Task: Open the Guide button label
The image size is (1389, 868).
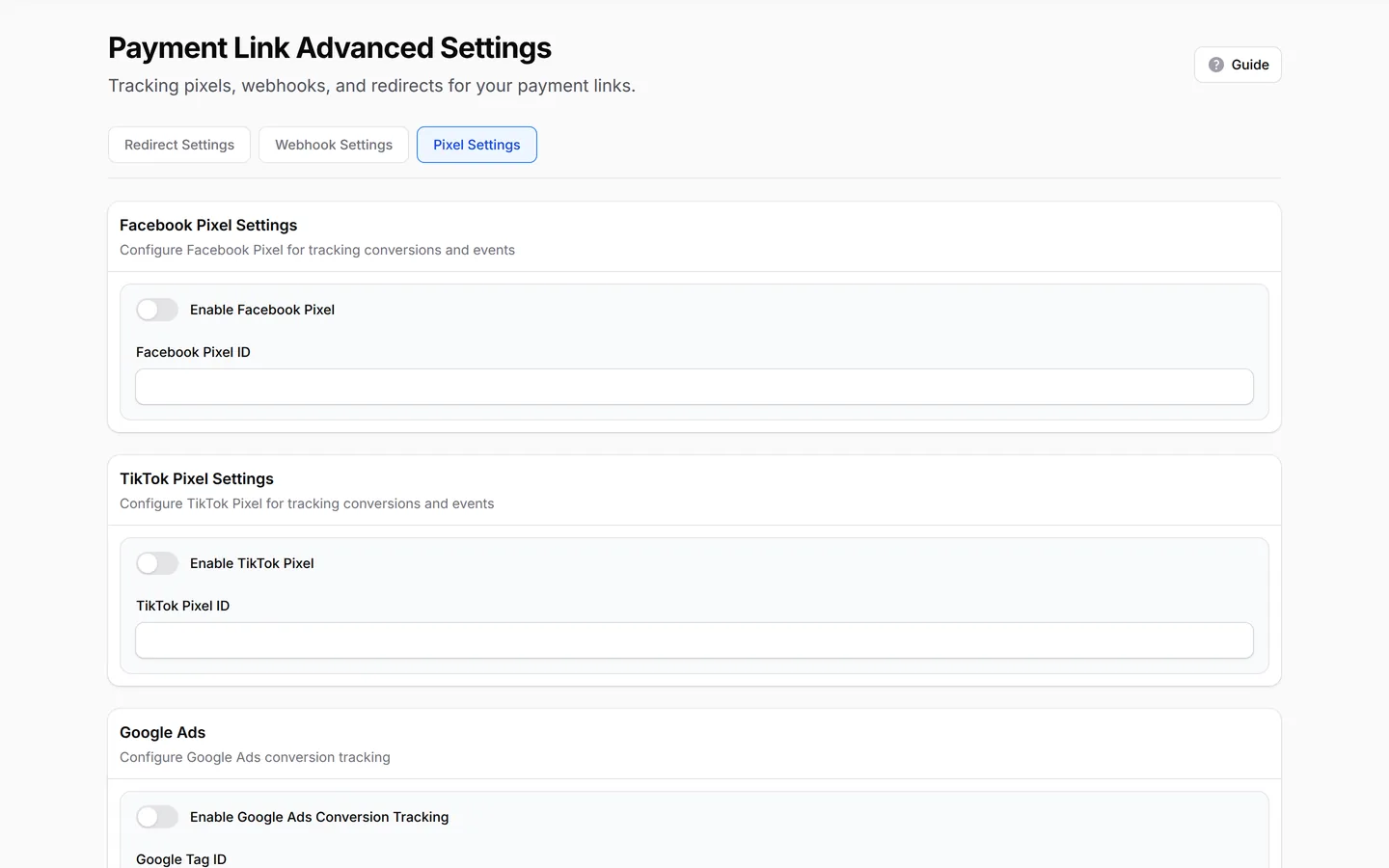Action: tap(1250, 65)
